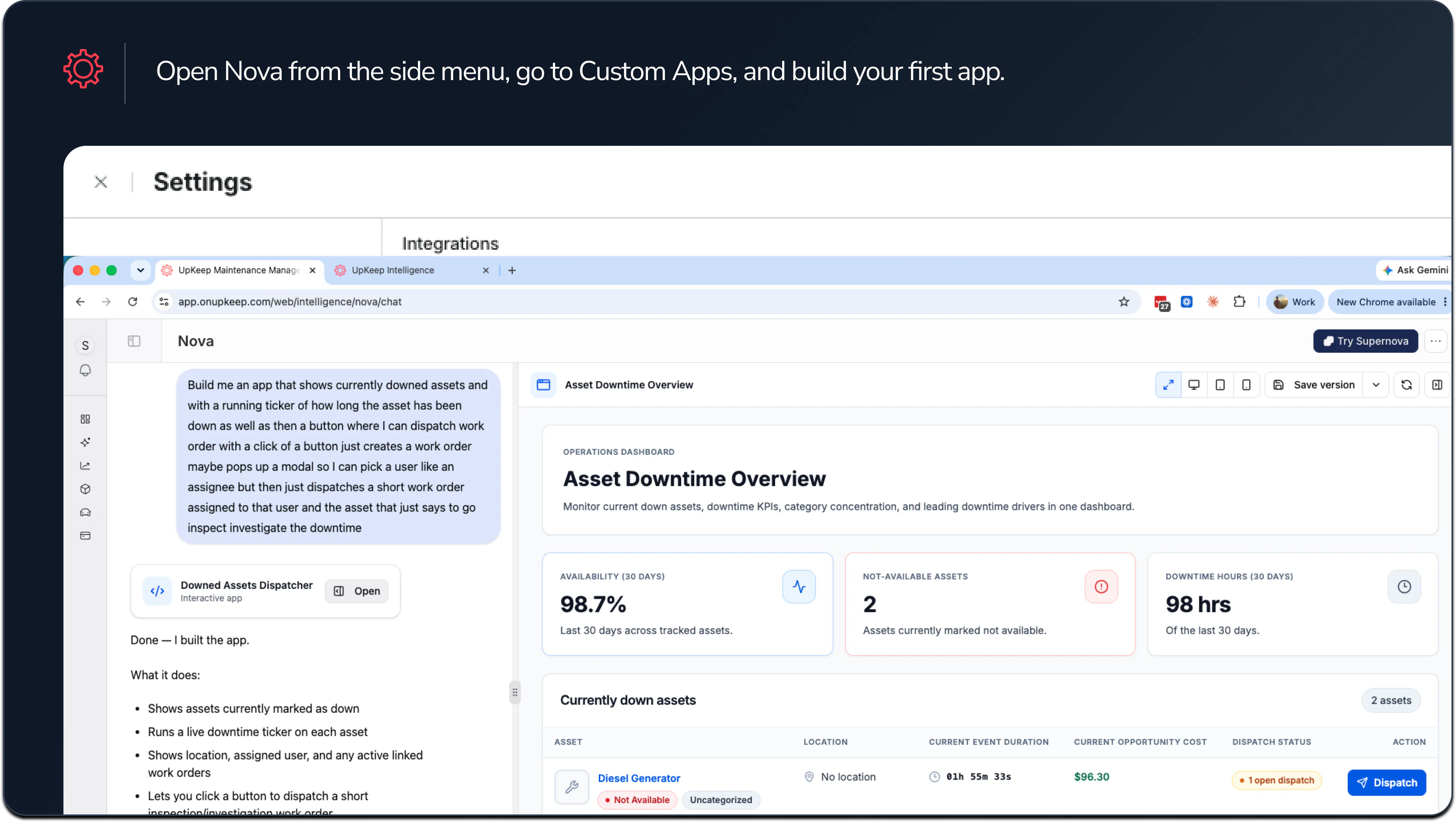Switch preview to desktop view

tap(1194, 385)
